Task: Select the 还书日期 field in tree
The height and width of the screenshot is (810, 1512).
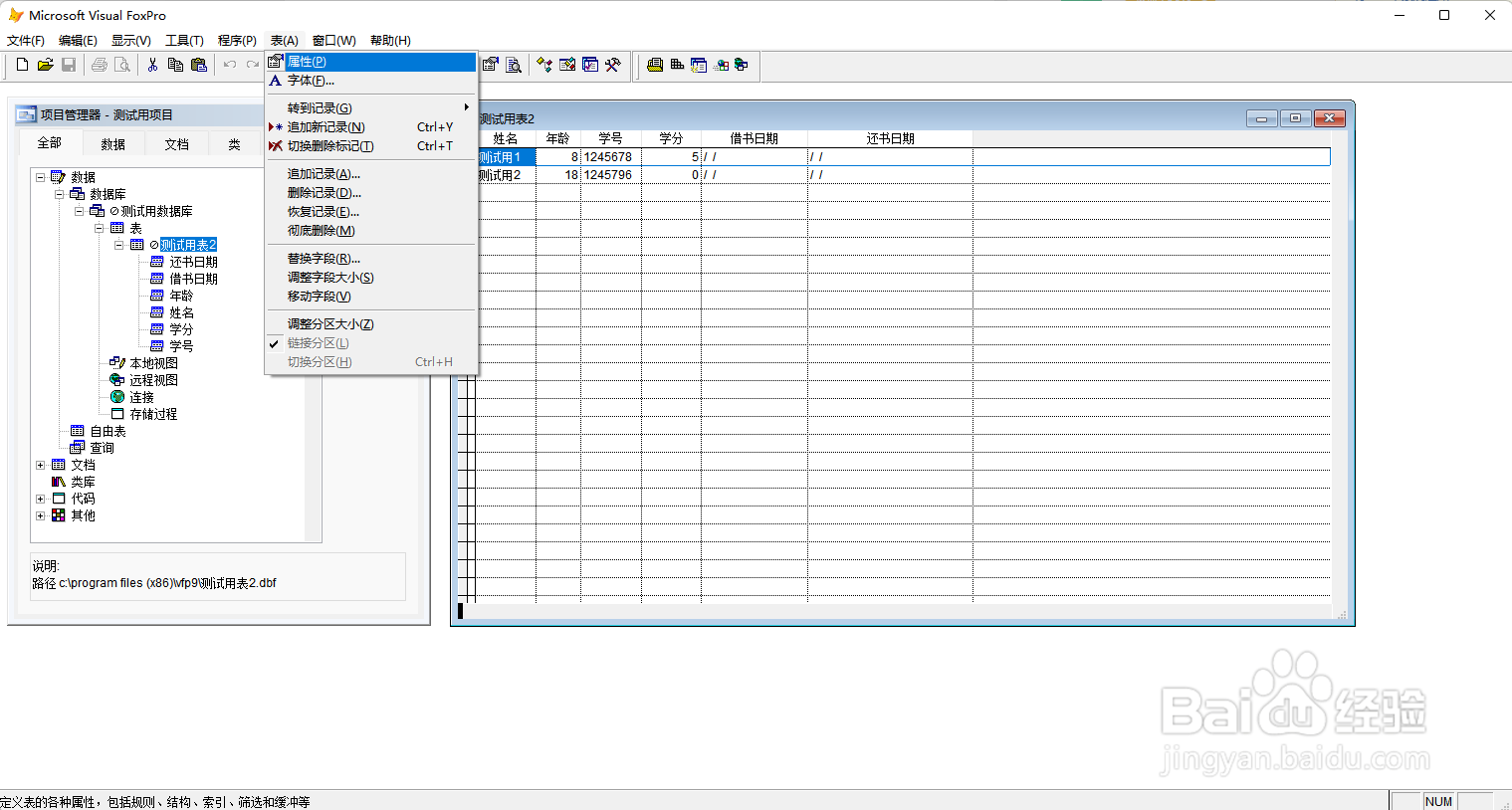Action: click(193, 262)
